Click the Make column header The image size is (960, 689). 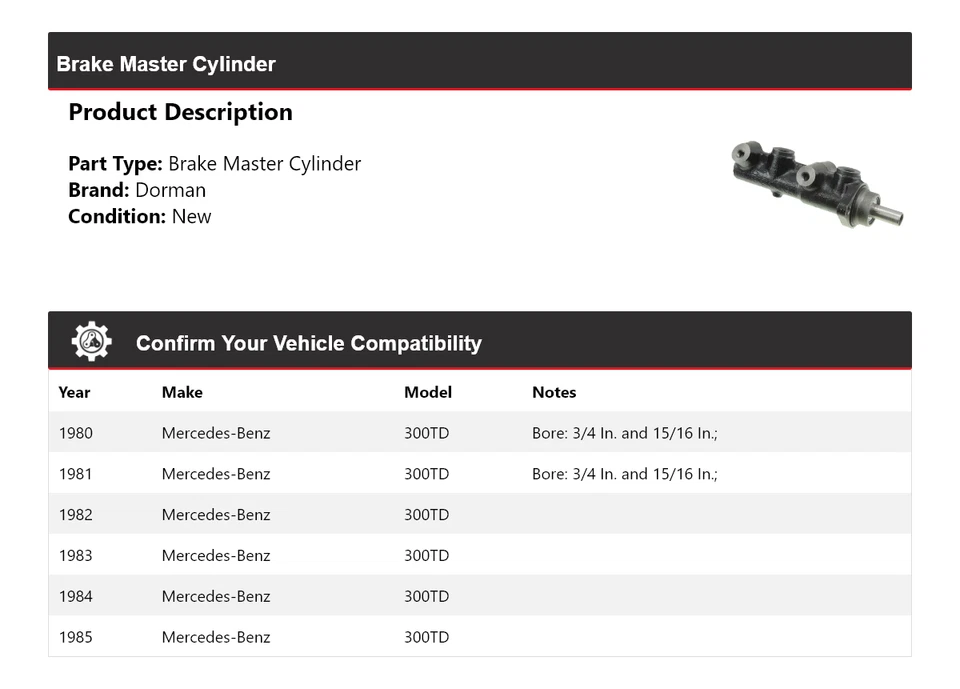click(x=182, y=392)
